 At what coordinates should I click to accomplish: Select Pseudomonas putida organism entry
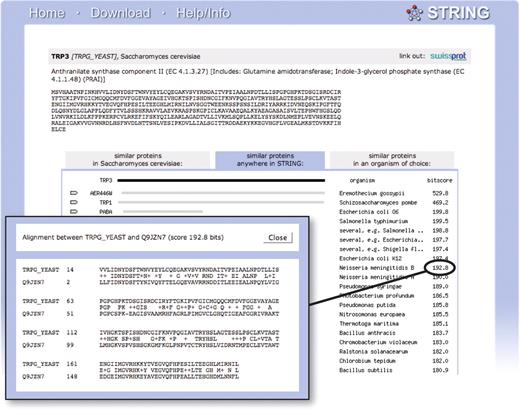367,305
